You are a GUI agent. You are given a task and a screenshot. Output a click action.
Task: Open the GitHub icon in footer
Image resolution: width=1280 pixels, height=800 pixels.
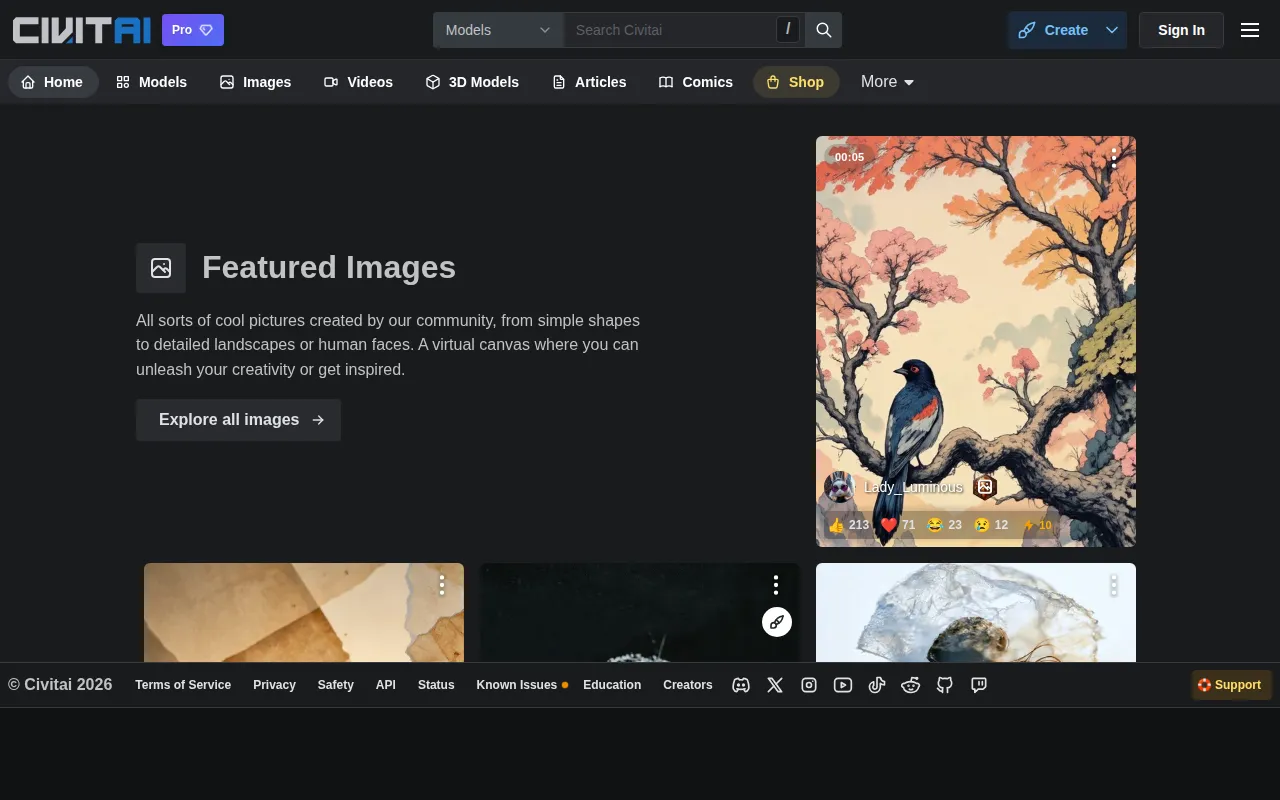tap(945, 685)
